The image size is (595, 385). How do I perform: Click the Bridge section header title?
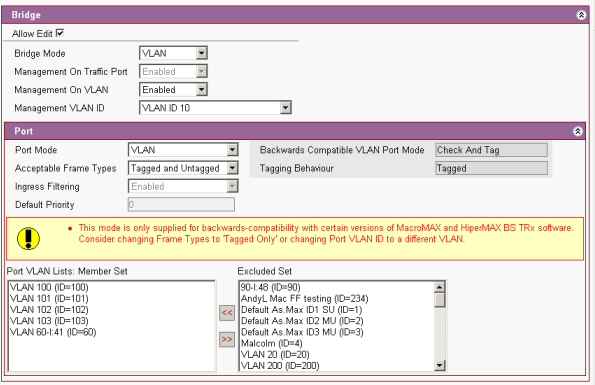pos(26,15)
